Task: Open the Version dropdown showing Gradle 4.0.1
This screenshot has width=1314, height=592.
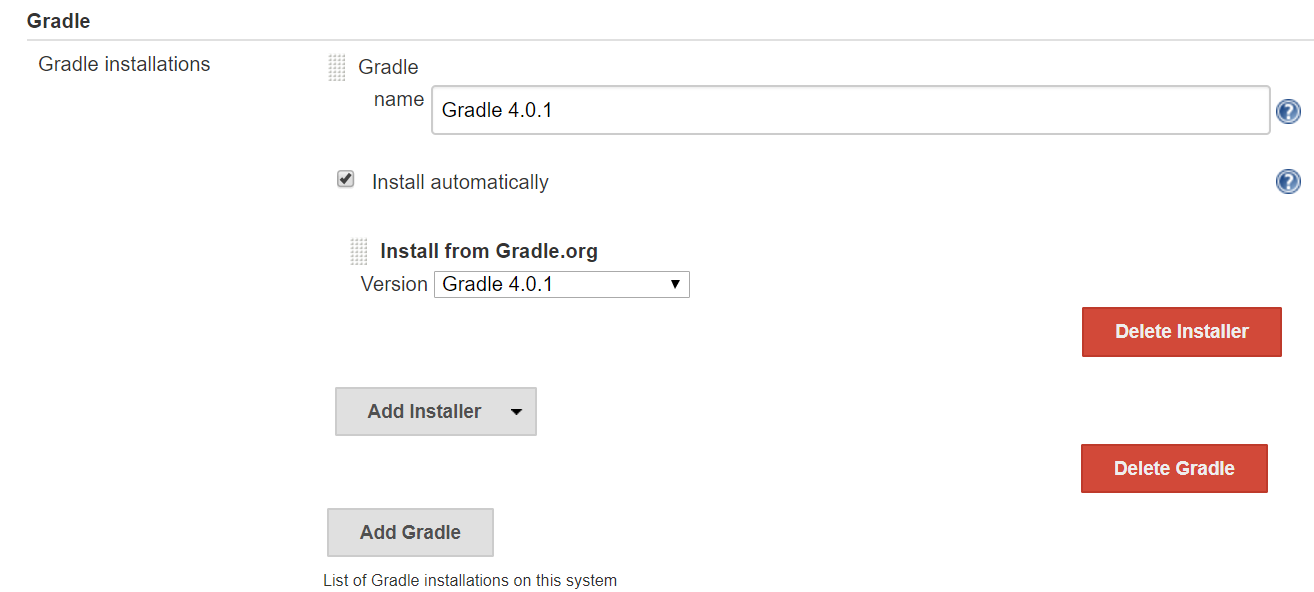Action: tap(561, 284)
